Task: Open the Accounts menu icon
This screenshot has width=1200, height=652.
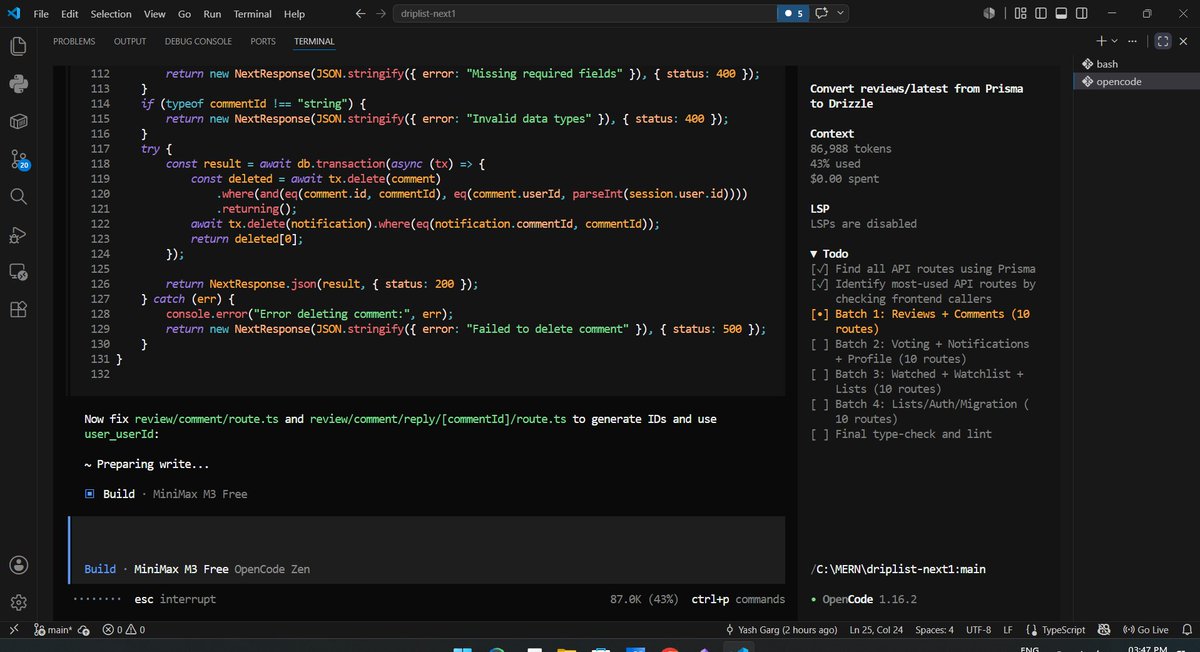Action: point(17,565)
